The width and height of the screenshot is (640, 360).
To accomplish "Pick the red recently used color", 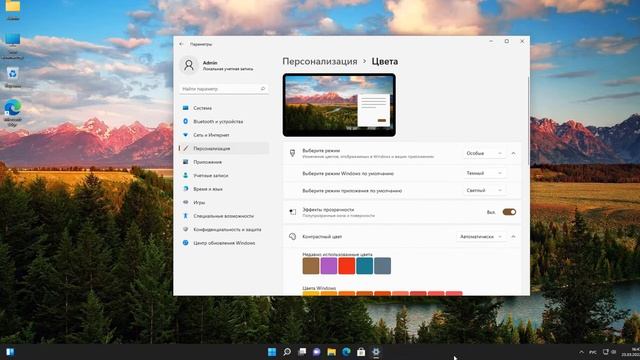I will [347, 266].
